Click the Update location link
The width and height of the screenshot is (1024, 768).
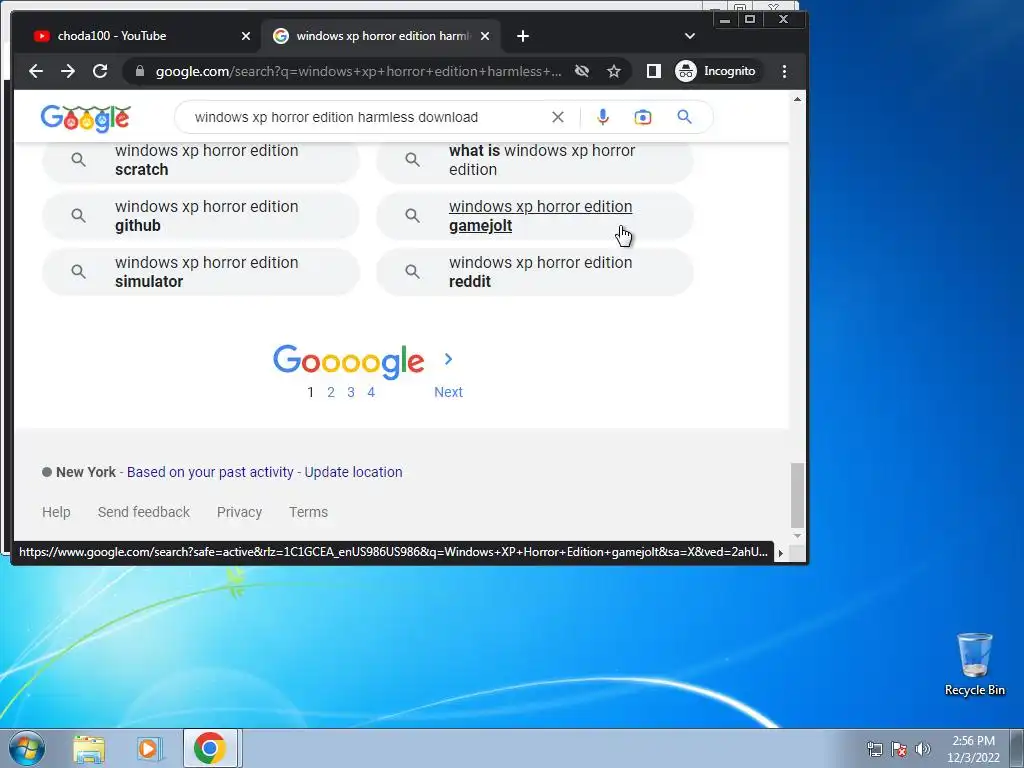353,472
